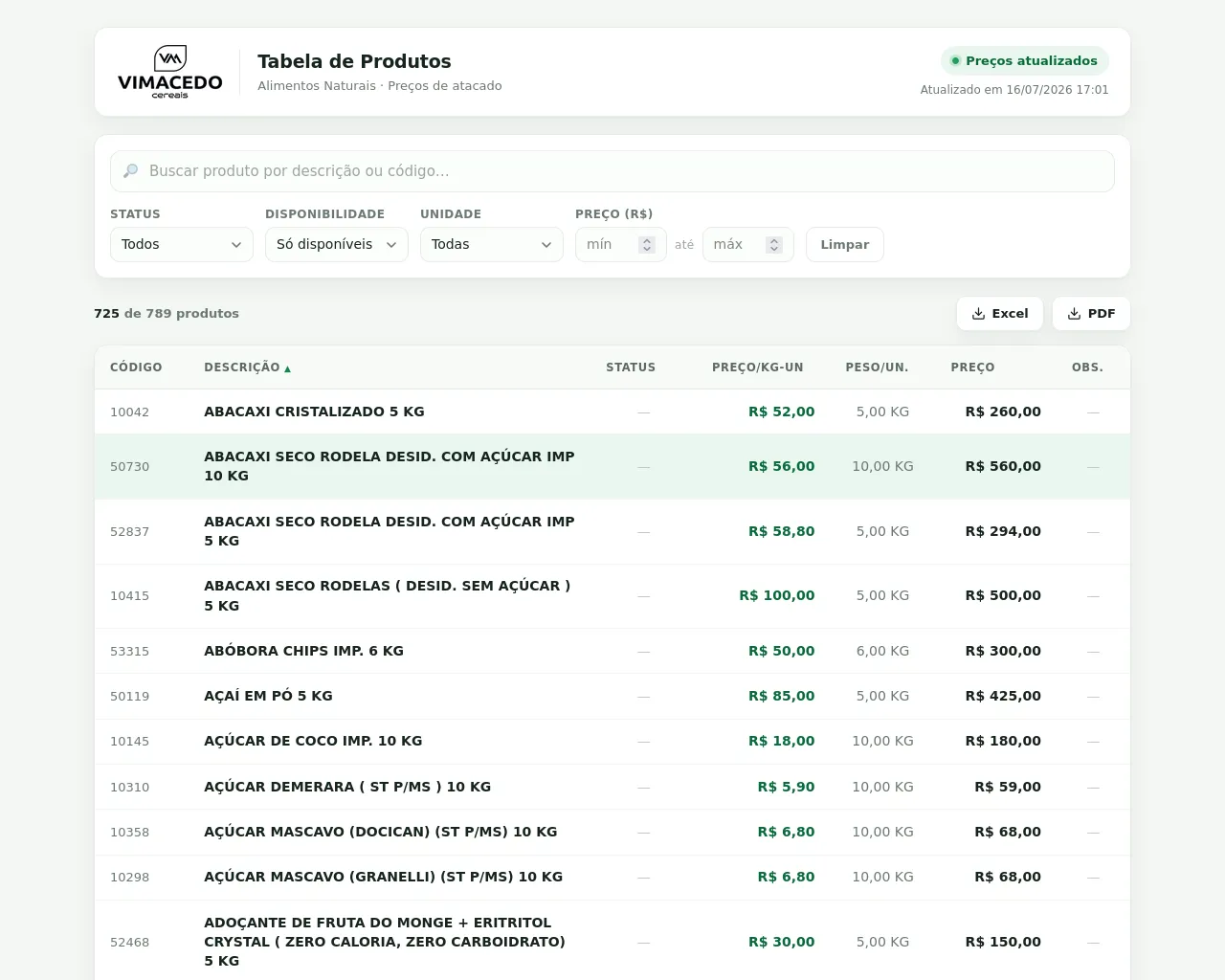Click product code 53315
The image size is (1225, 980).
[129, 652]
